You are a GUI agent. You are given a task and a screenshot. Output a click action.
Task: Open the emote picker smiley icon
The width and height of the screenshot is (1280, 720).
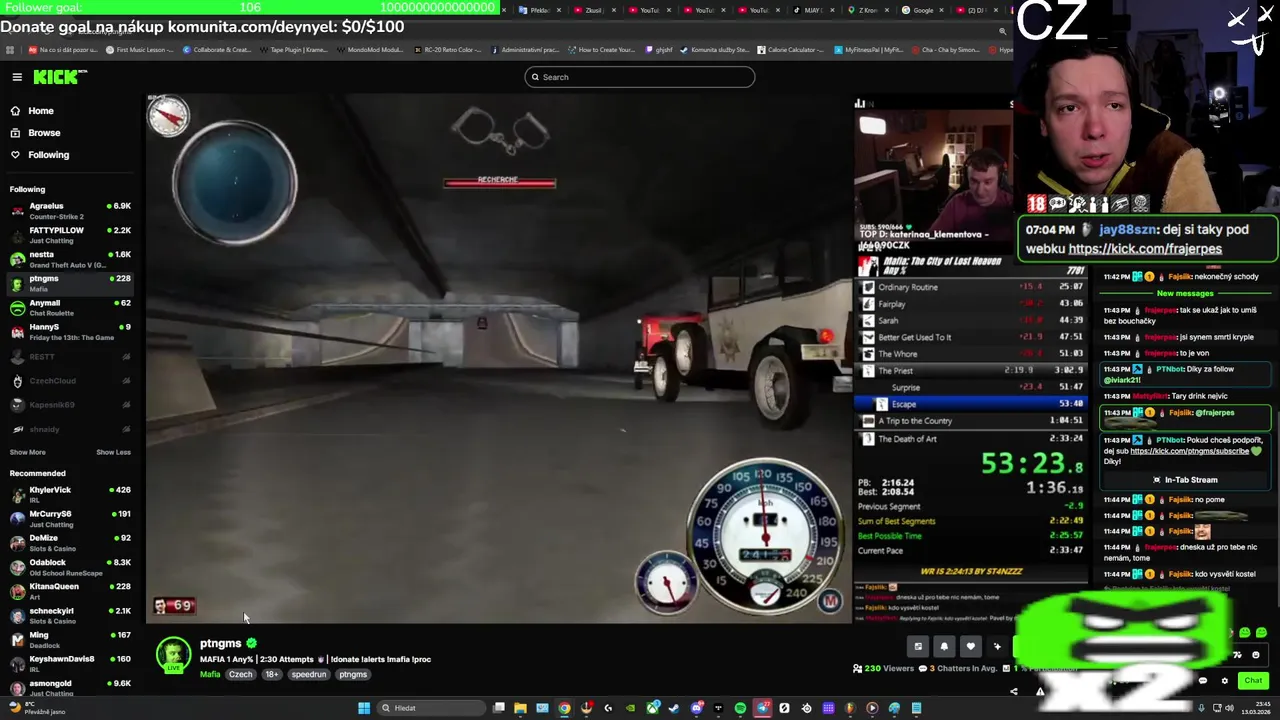click(x=1256, y=655)
